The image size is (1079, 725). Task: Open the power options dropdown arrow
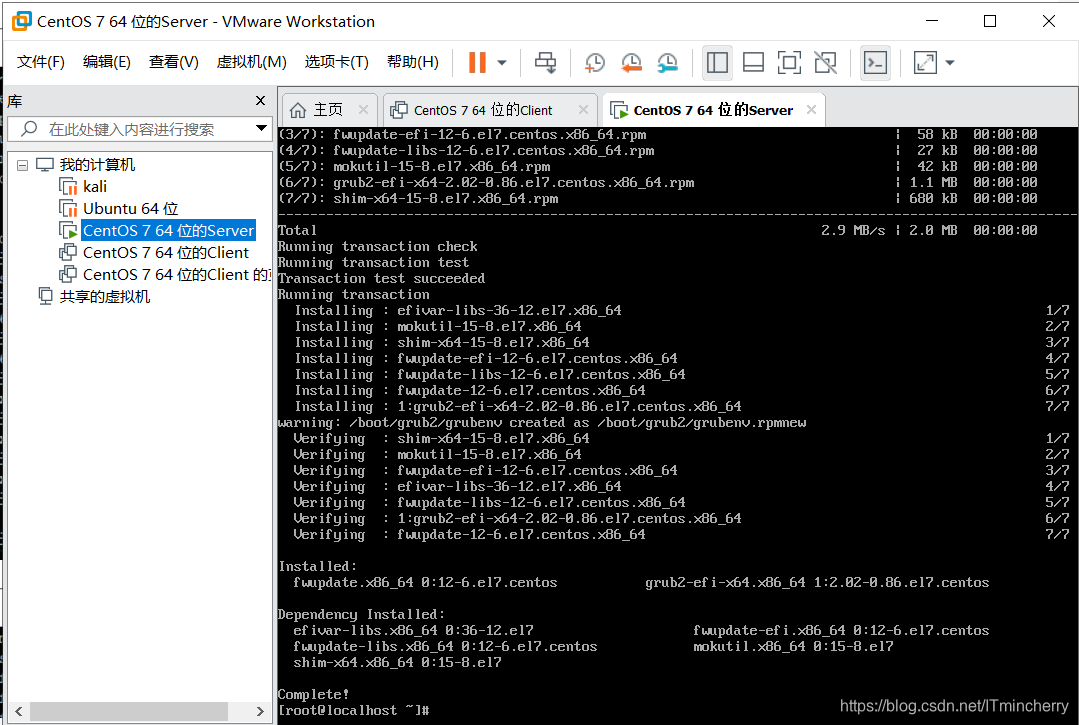(x=502, y=63)
